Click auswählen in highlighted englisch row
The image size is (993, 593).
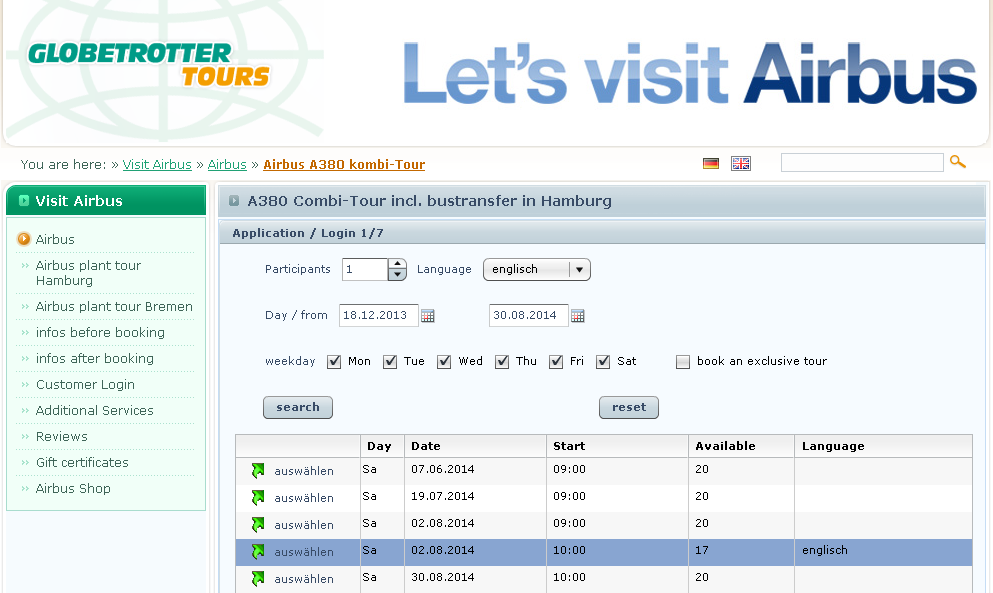[304, 552]
